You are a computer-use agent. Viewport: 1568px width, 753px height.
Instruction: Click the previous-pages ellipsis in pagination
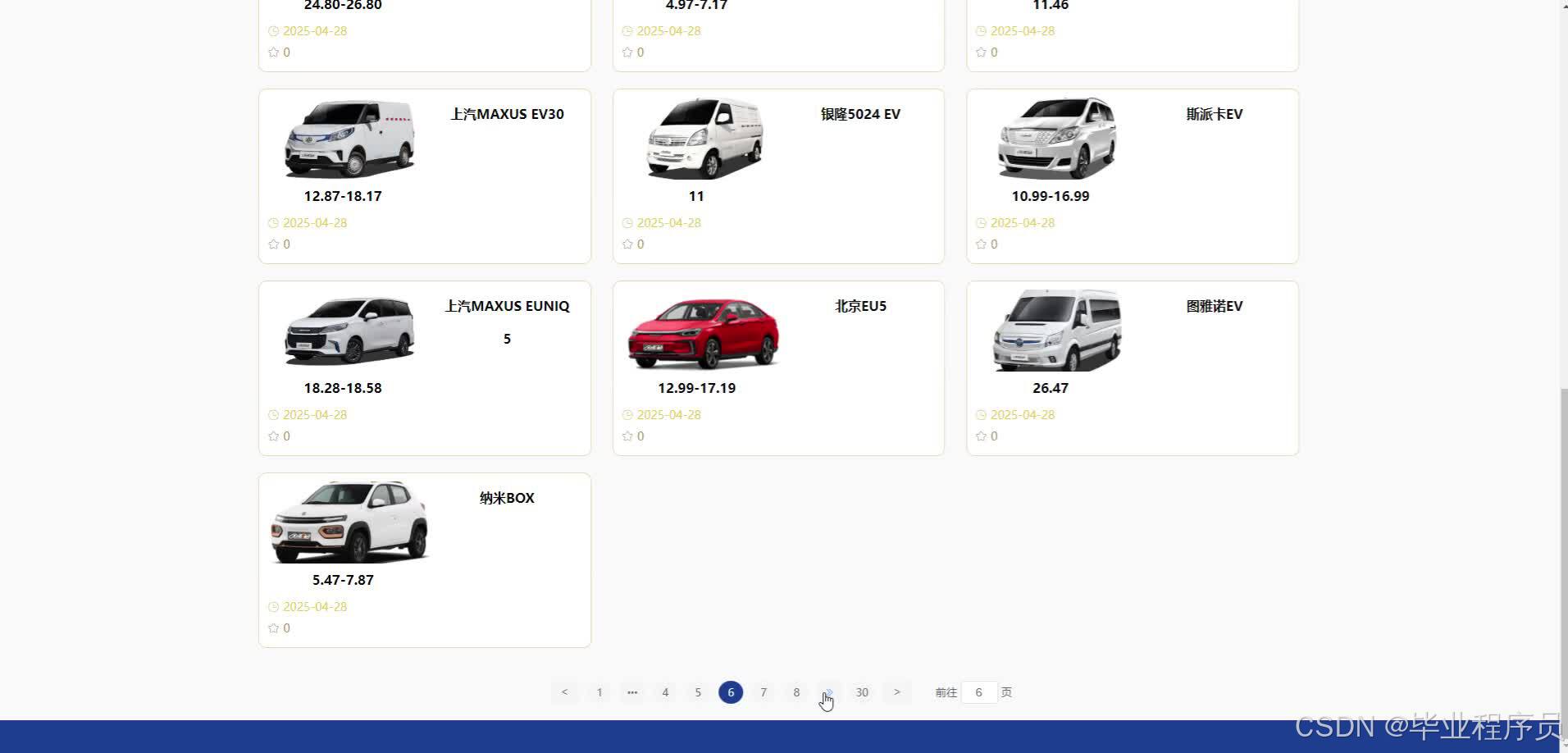(x=632, y=692)
